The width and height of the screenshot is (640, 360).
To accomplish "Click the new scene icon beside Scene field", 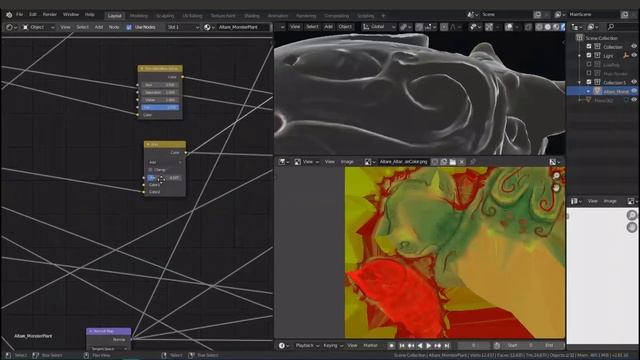I will coord(538,15).
